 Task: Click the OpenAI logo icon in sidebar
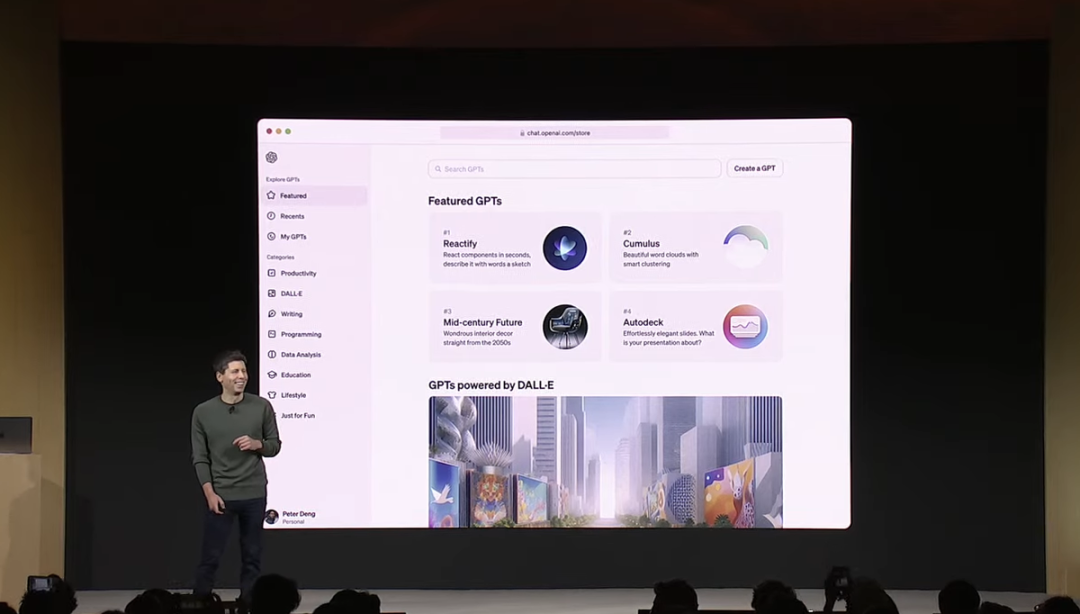[271, 157]
